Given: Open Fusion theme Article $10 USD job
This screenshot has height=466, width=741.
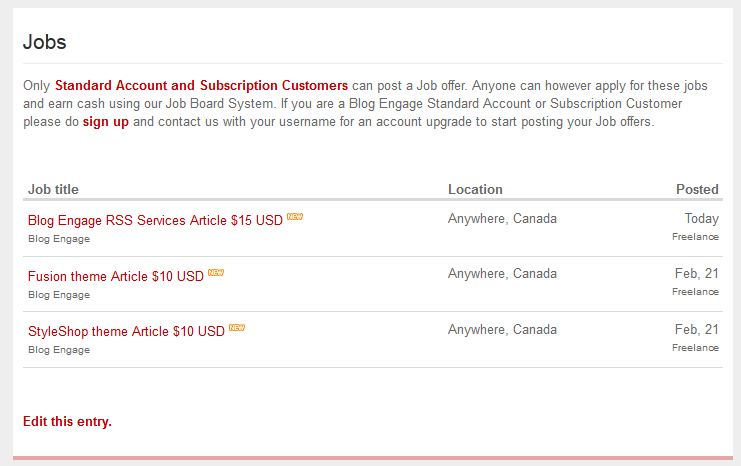Looking at the screenshot, I should [x=116, y=276].
